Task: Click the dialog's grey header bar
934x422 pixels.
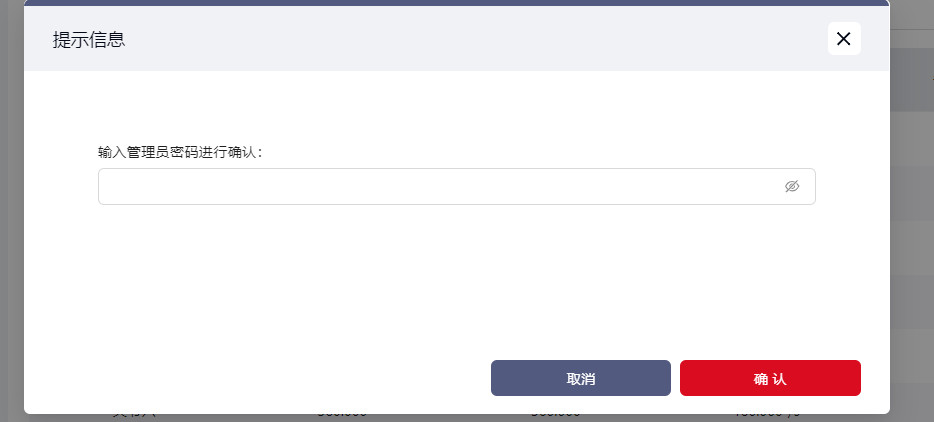Action: (x=450, y=40)
